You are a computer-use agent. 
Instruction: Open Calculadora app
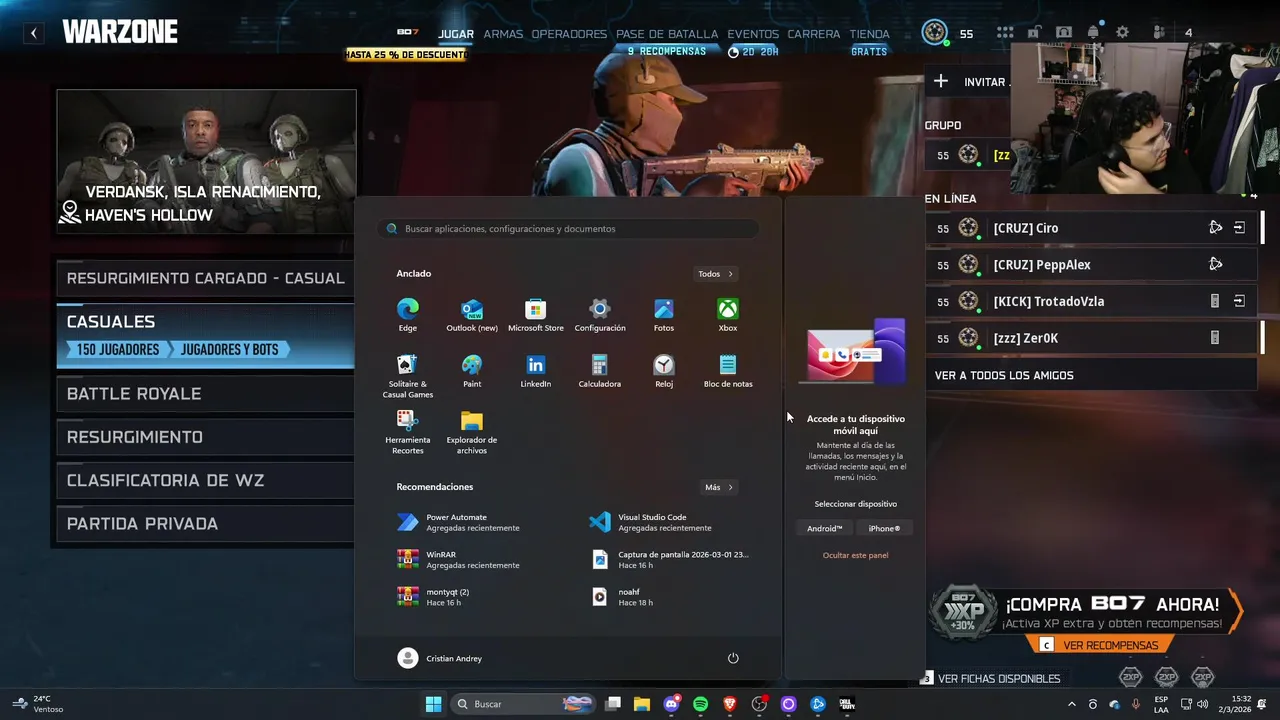coord(600,371)
